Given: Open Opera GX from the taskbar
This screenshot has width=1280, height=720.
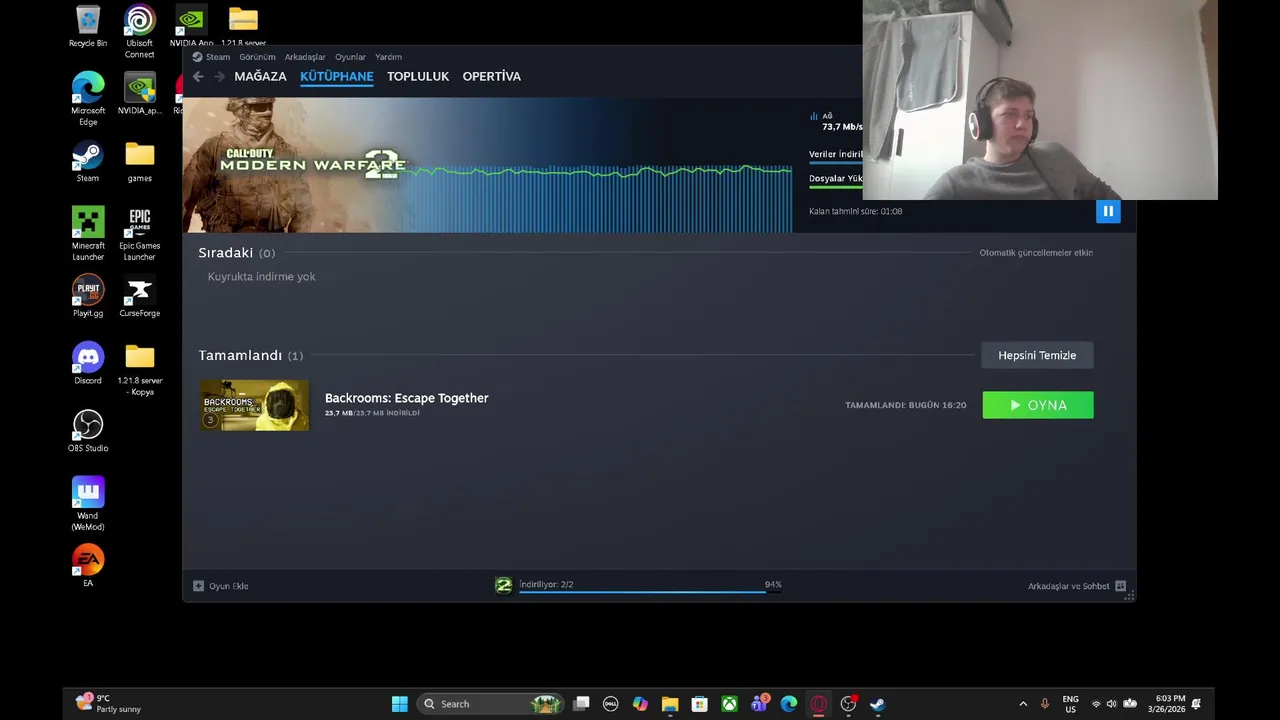Looking at the screenshot, I should 819,704.
